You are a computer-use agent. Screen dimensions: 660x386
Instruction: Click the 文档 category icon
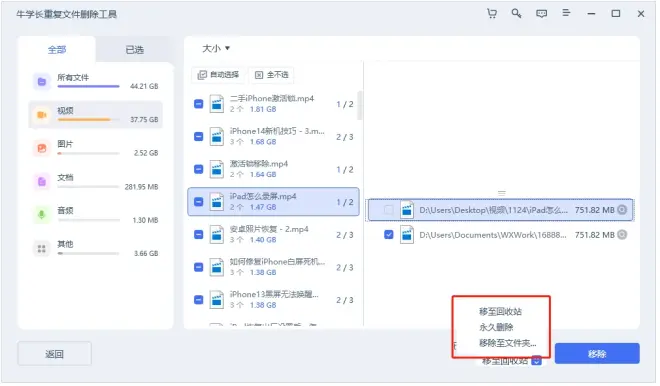click(x=42, y=181)
